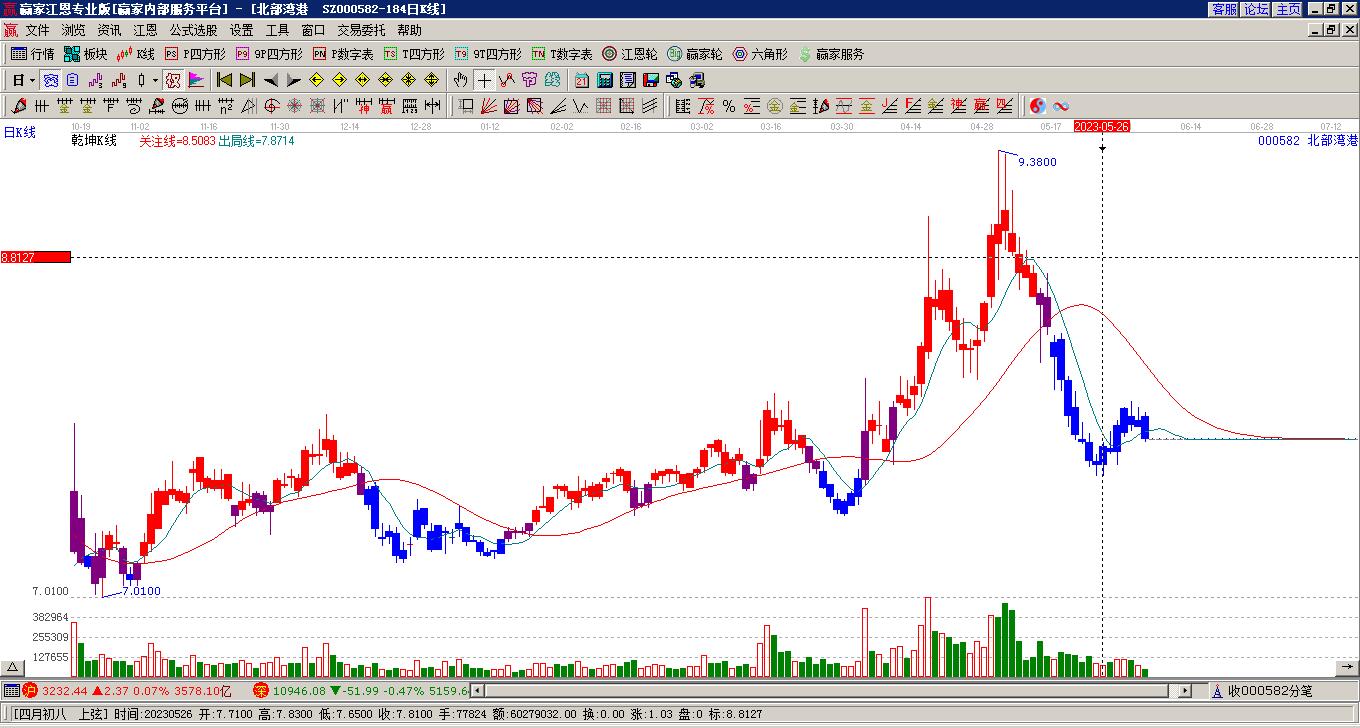Click the black left arrow icon
The image size is (1360, 728).
pos(271,80)
